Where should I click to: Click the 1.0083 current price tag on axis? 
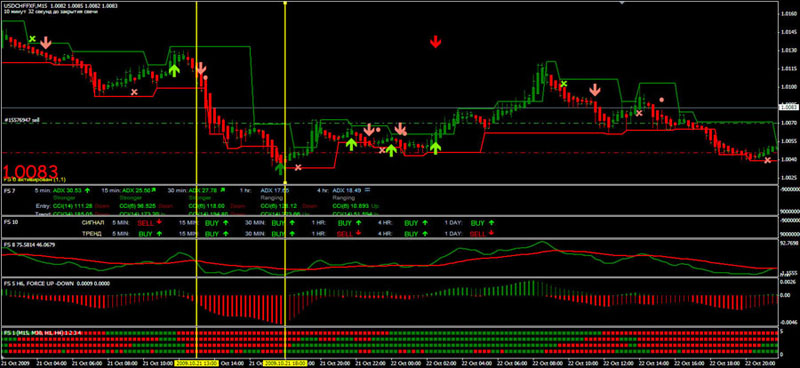point(789,107)
